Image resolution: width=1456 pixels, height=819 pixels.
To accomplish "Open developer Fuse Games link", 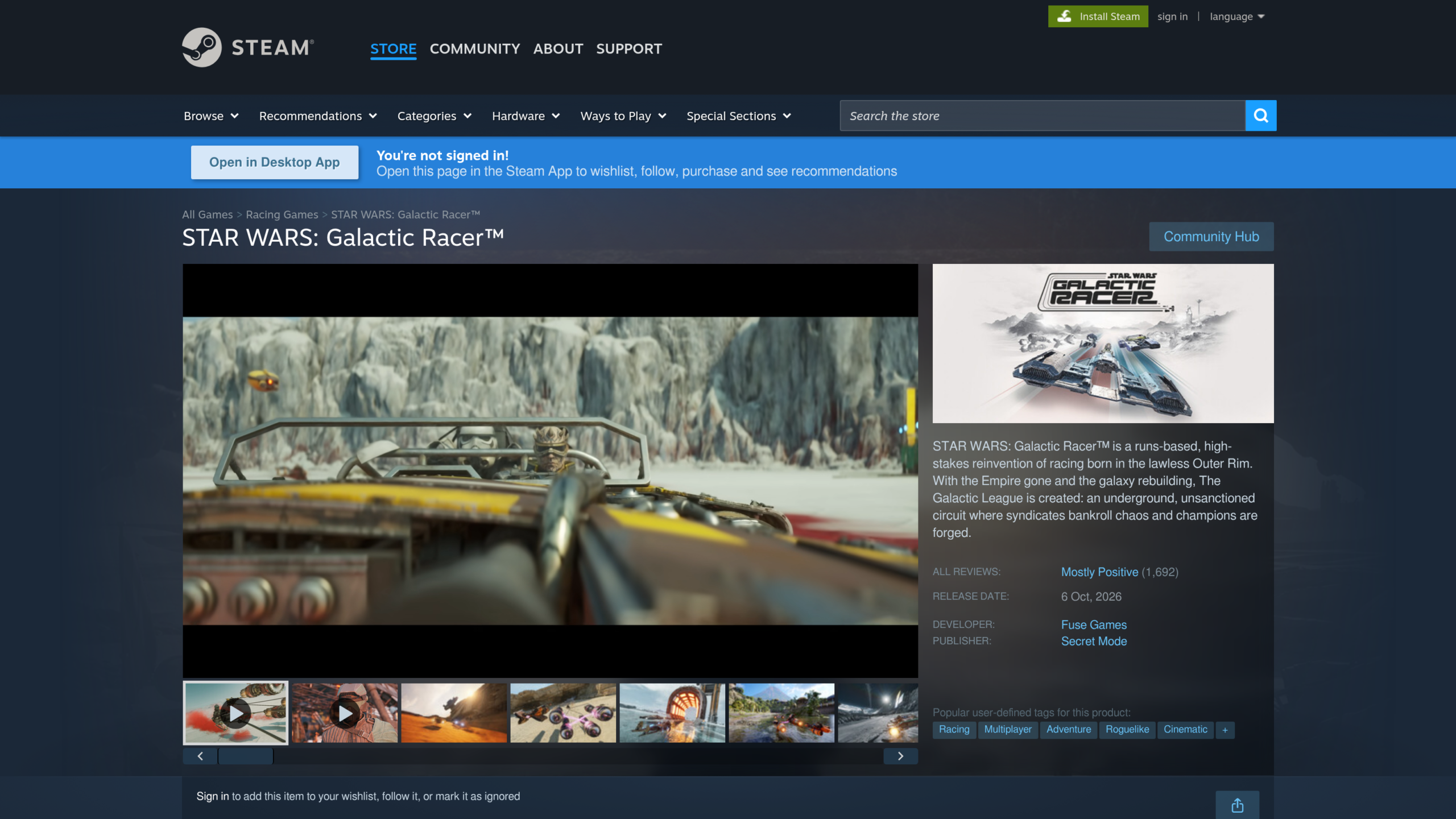I will [x=1094, y=624].
